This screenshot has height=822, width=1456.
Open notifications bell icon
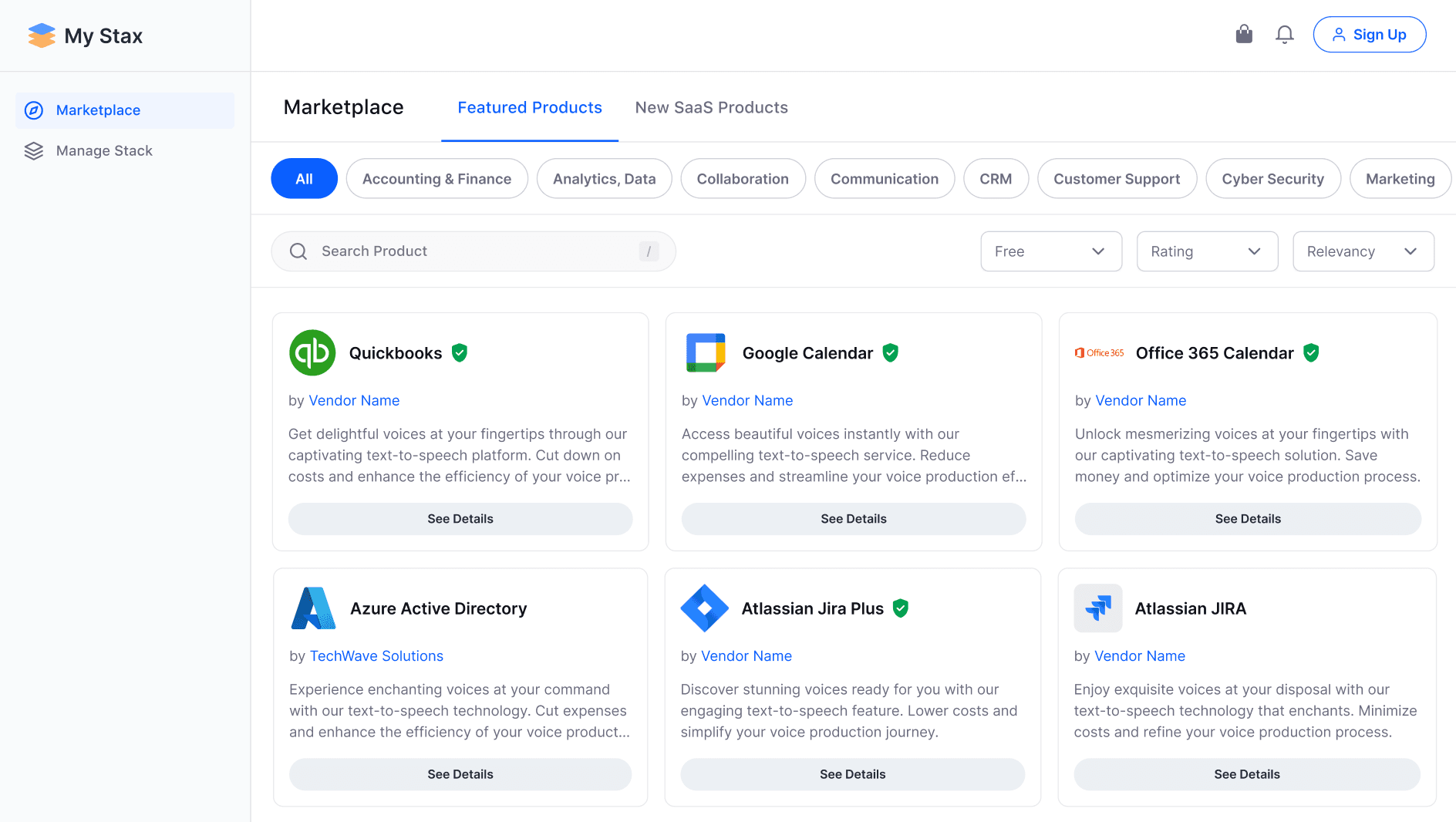click(1285, 35)
